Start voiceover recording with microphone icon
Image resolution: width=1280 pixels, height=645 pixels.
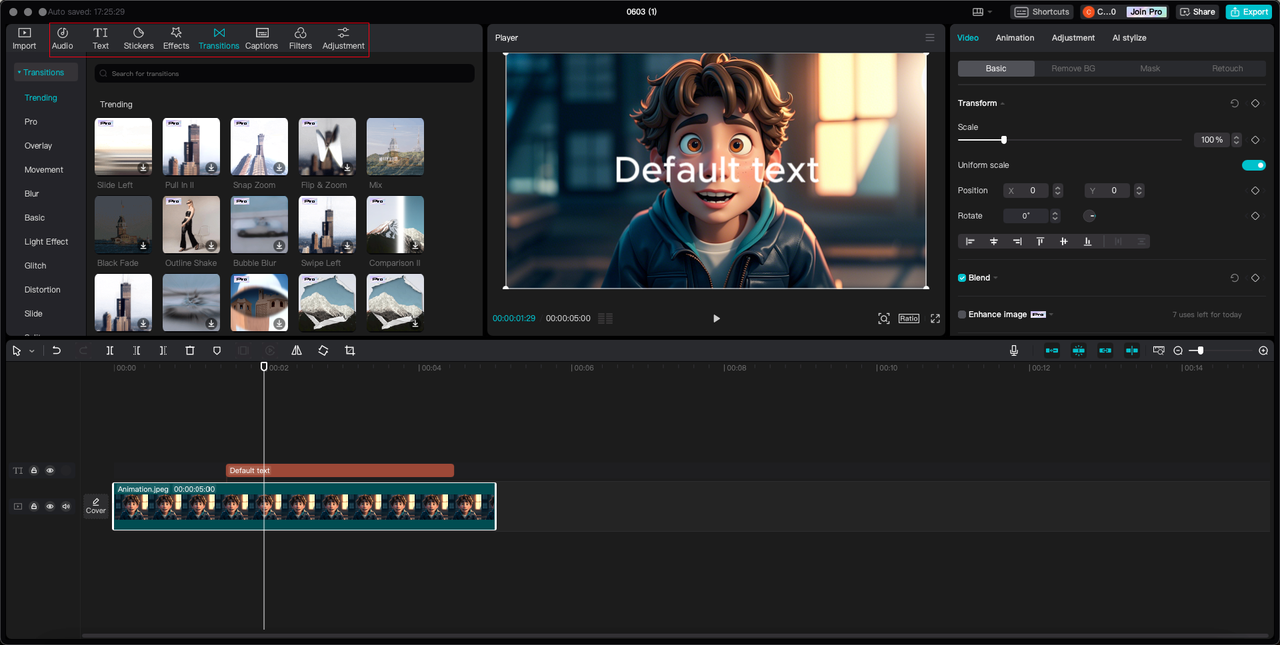(x=1014, y=351)
